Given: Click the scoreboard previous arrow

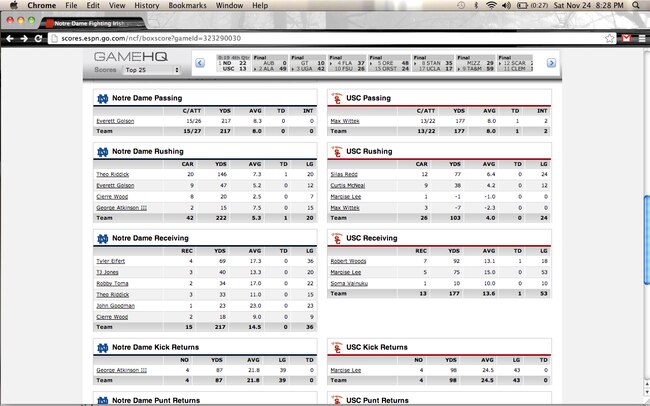Looking at the screenshot, I should 200,63.
